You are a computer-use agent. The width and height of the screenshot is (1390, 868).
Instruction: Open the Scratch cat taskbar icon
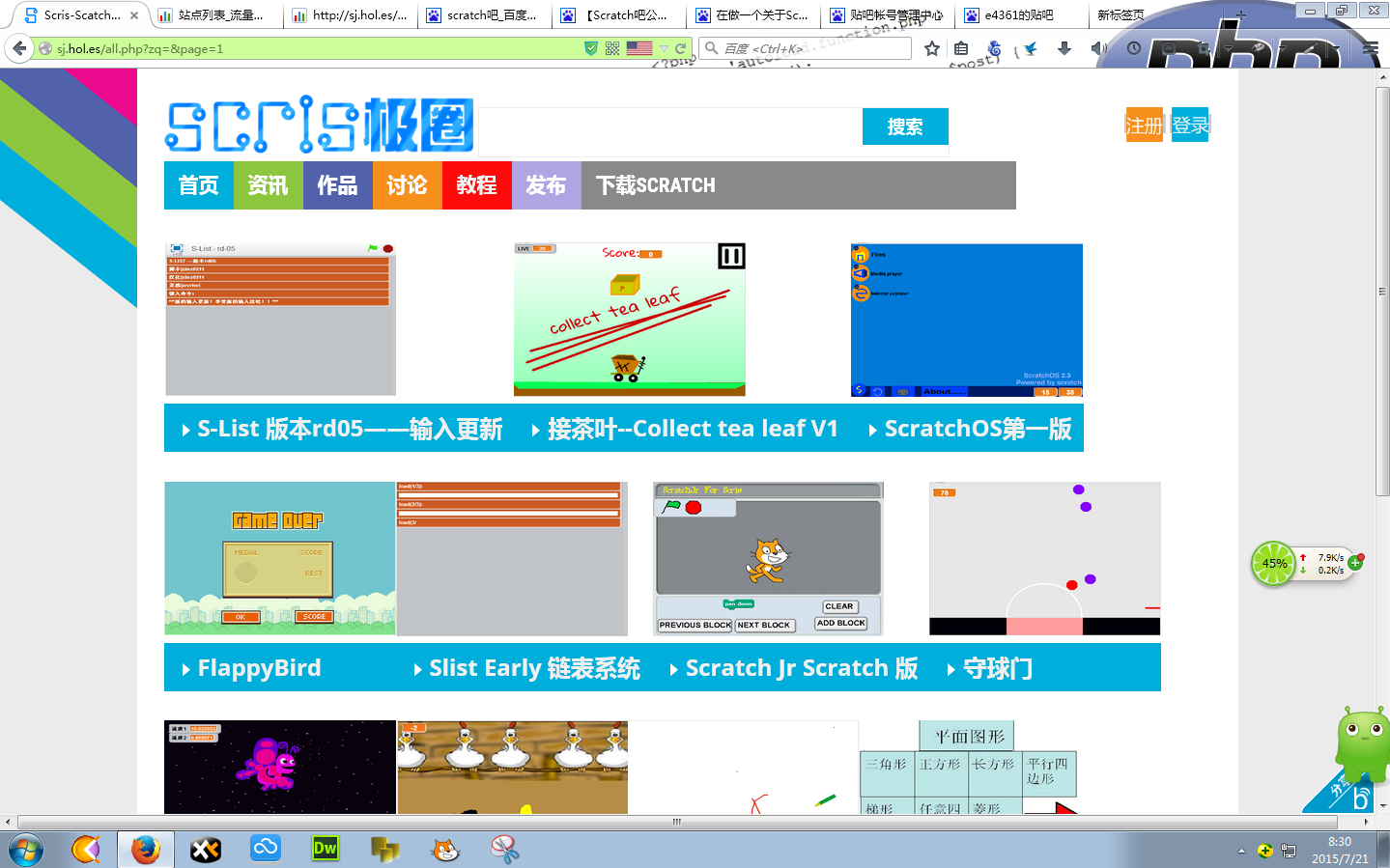tap(444, 850)
